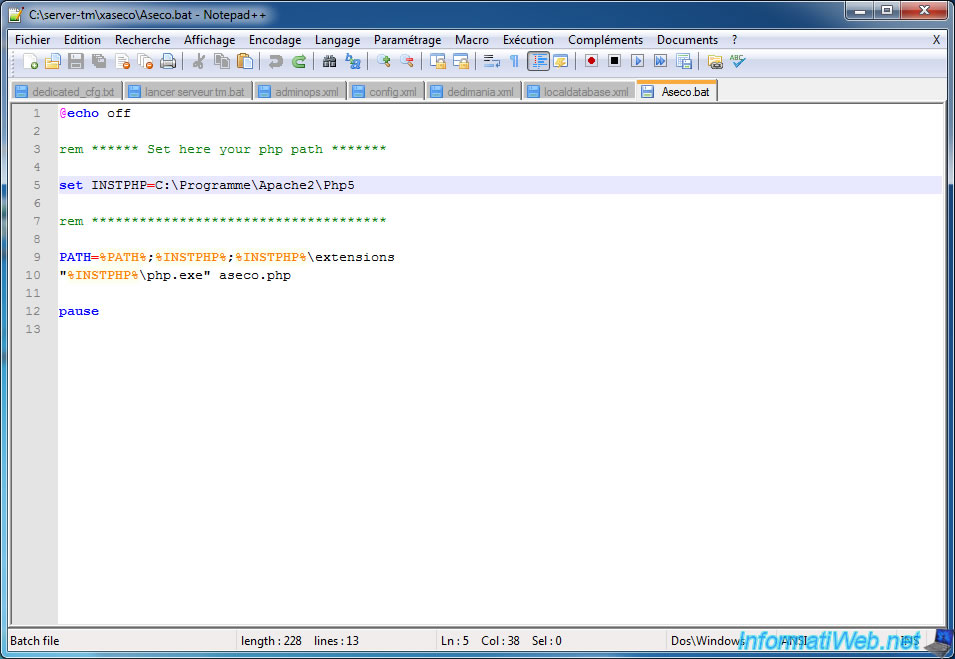The width and height of the screenshot is (955, 659).
Task: Create a new document
Action: 30,61
